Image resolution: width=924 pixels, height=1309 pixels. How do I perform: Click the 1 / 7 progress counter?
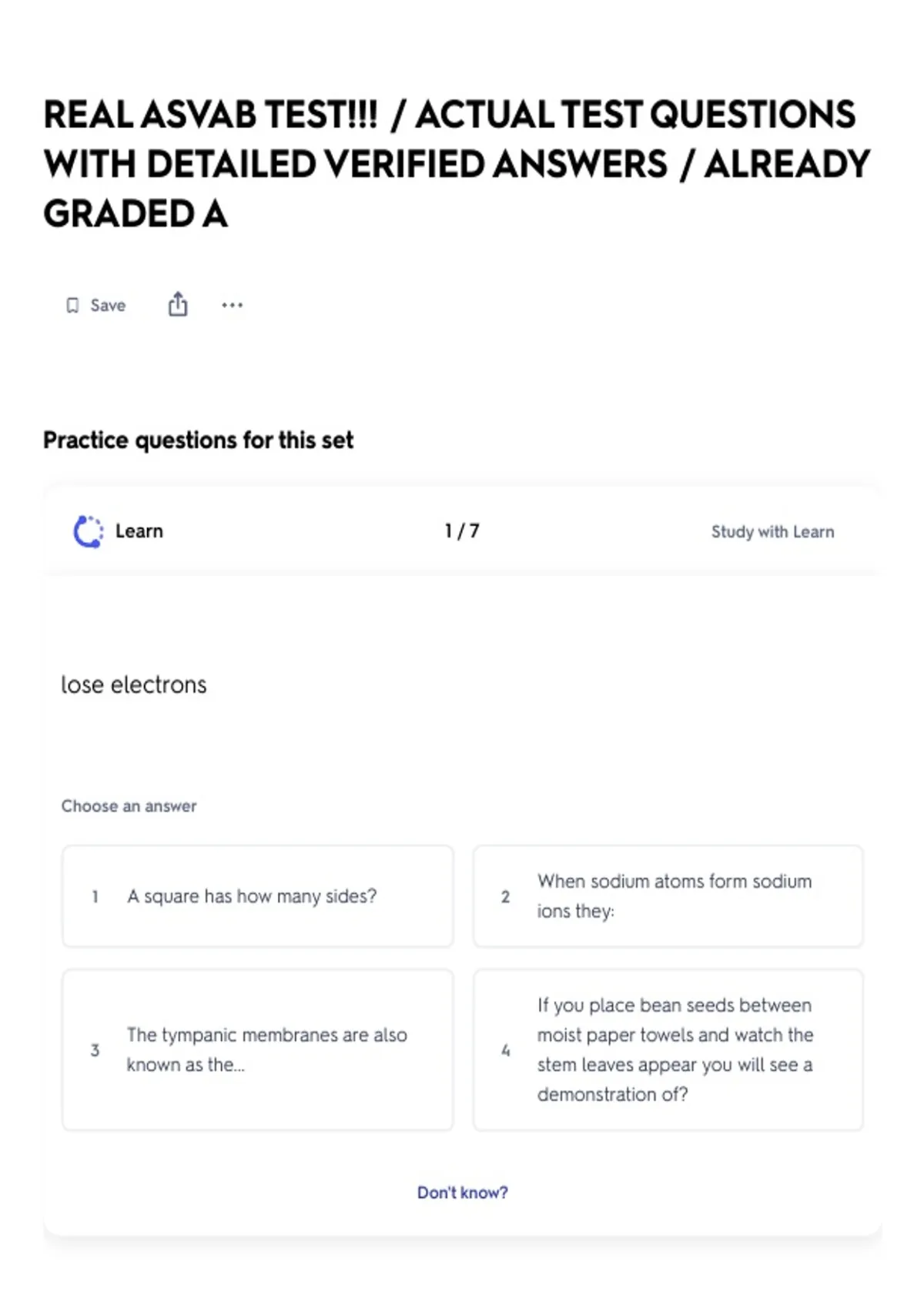pos(462,531)
